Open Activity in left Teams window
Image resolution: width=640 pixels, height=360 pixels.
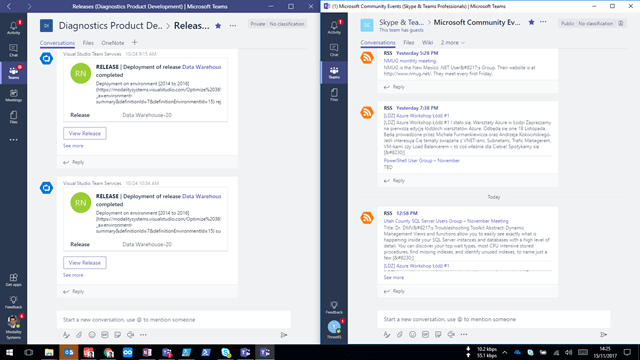pos(13,28)
